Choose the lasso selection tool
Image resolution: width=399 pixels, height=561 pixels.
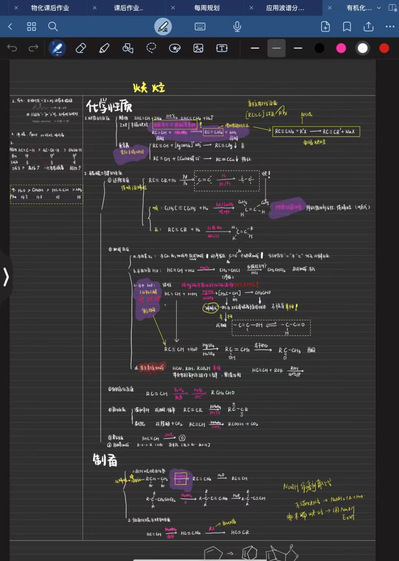[x=151, y=48]
